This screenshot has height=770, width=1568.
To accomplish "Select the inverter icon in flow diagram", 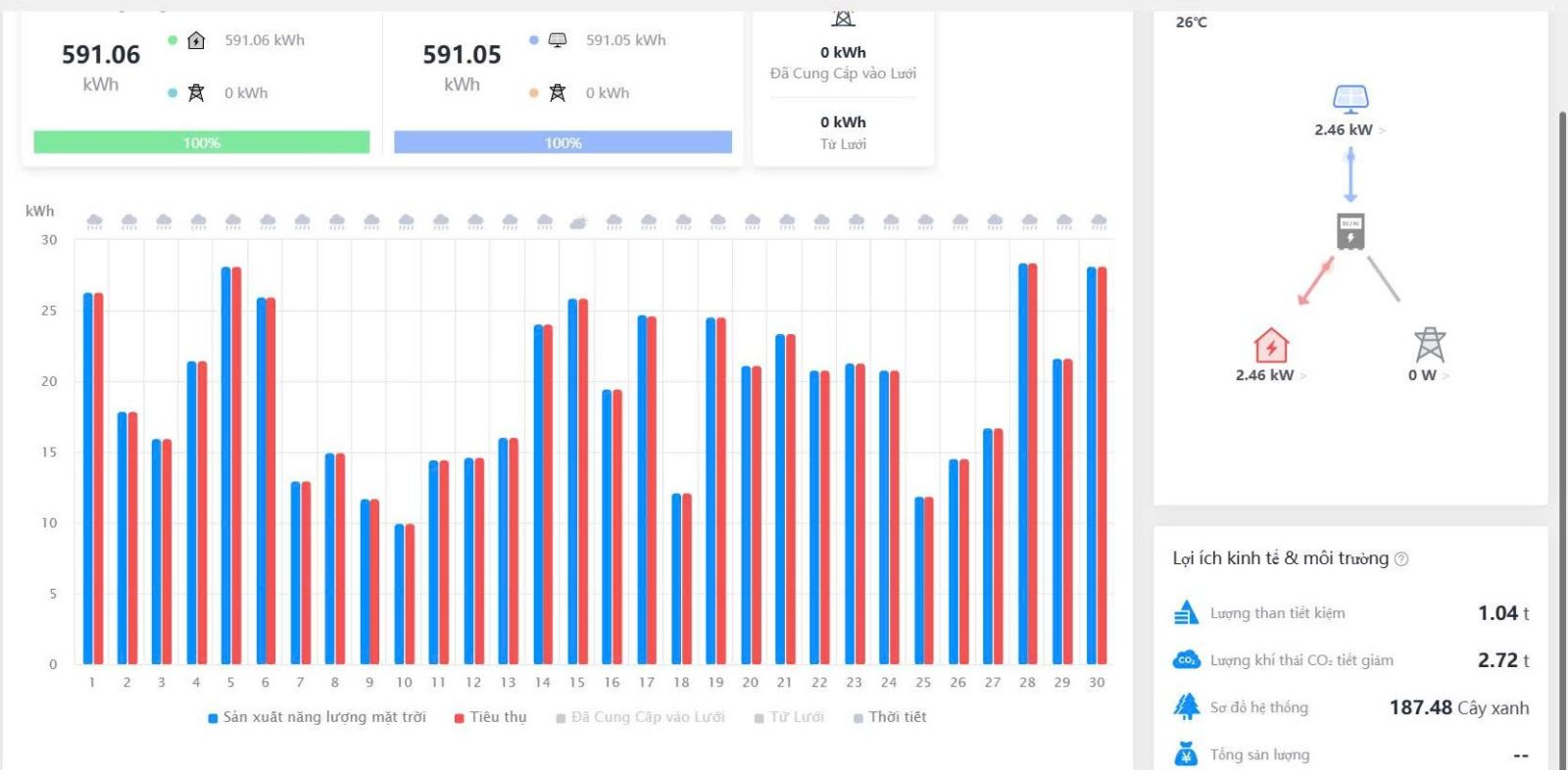I will 1350,231.
